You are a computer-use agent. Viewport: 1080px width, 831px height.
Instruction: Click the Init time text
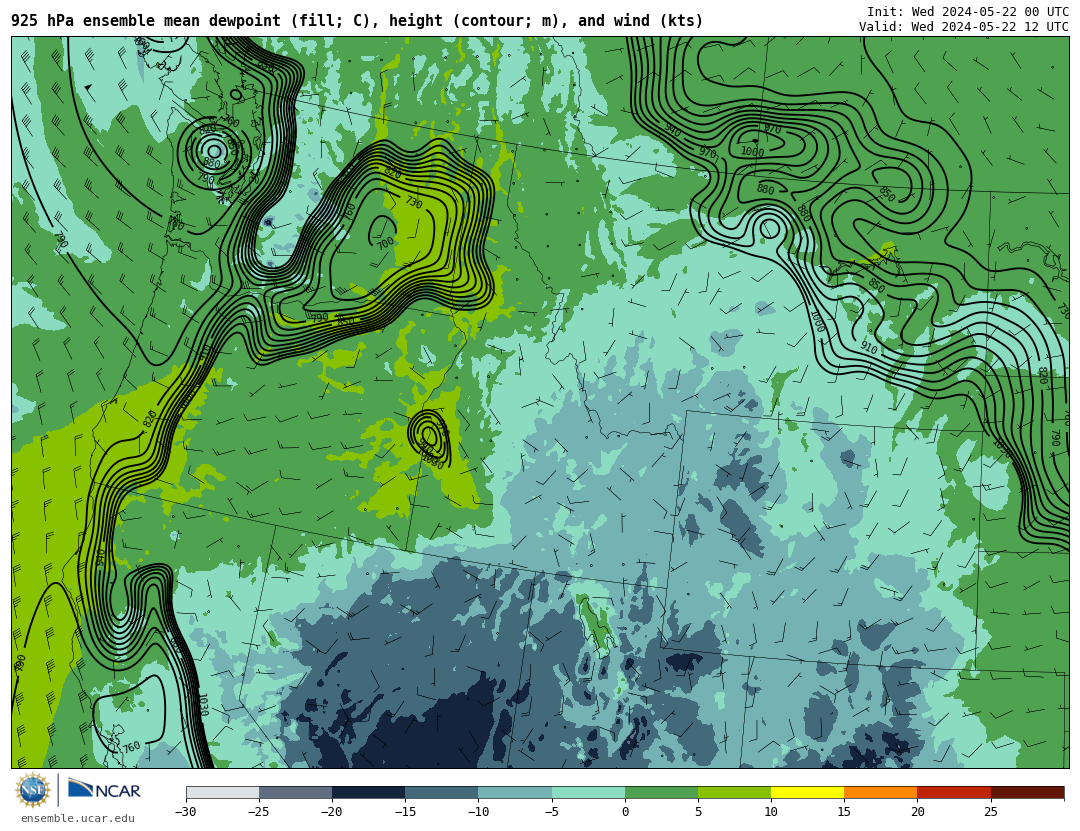[968, 12]
